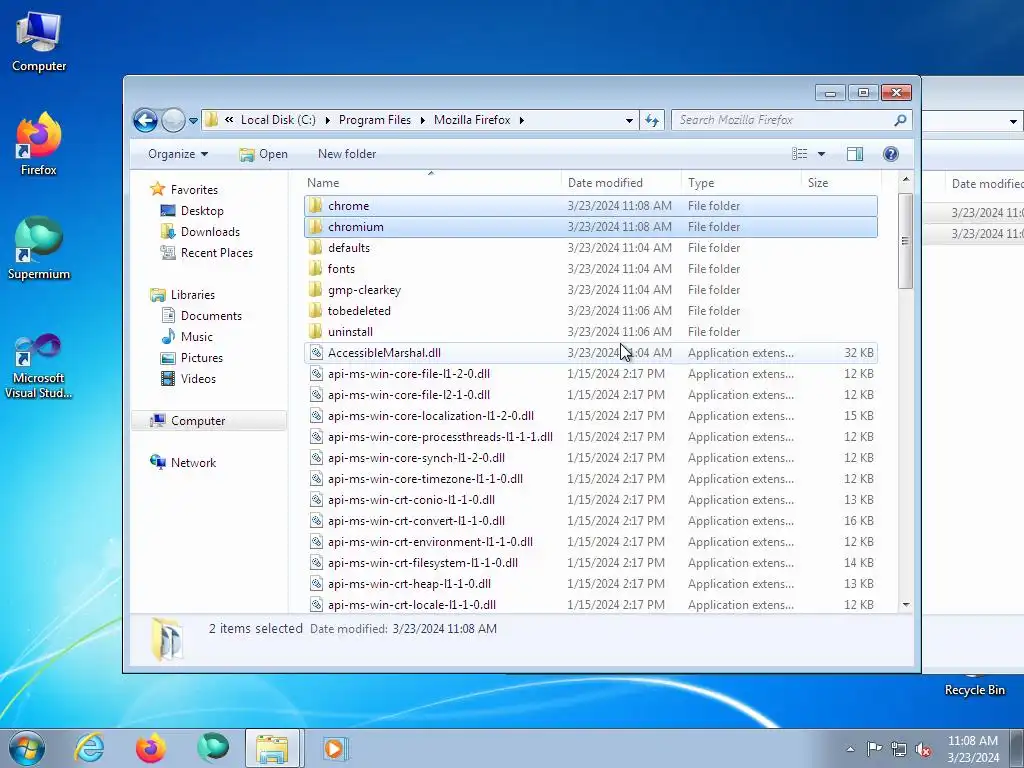Click the file list scrollbar up arrow
The width and height of the screenshot is (1024, 768).
pos(906,179)
